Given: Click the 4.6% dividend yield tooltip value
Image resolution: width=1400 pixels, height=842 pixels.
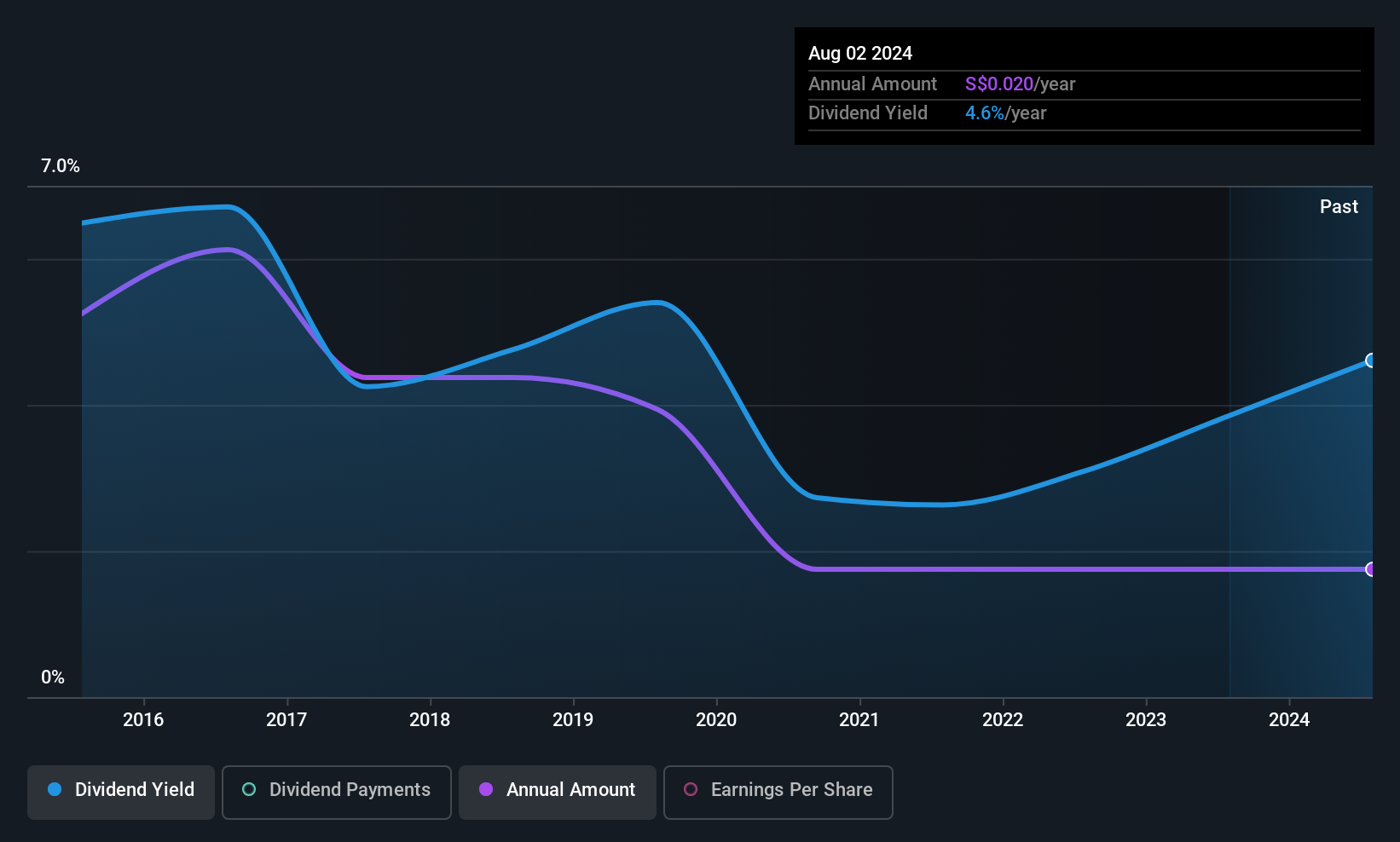Looking at the screenshot, I should [x=985, y=113].
